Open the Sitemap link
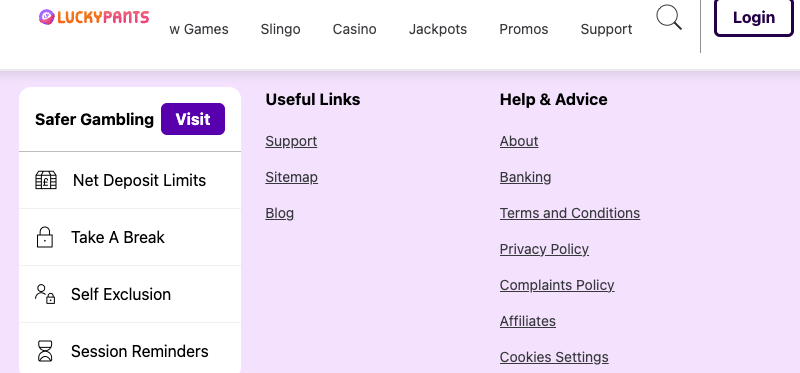800x373 pixels. pos(291,177)
